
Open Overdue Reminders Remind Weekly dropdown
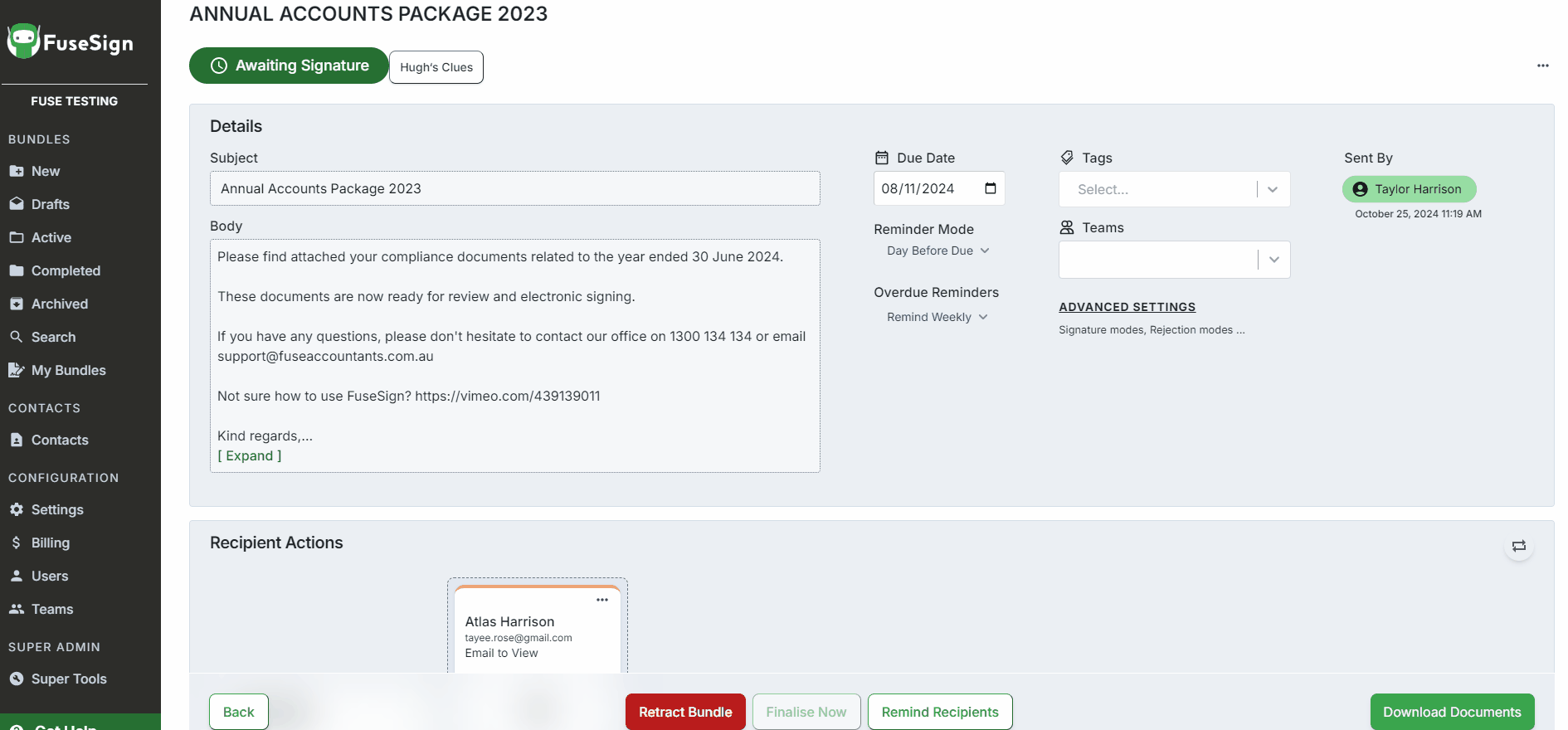click(x=937, y=317)
